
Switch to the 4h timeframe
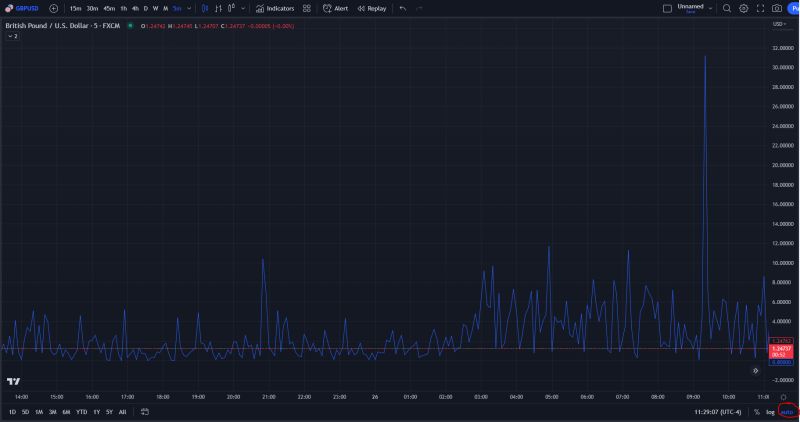[x=135, y=9]
